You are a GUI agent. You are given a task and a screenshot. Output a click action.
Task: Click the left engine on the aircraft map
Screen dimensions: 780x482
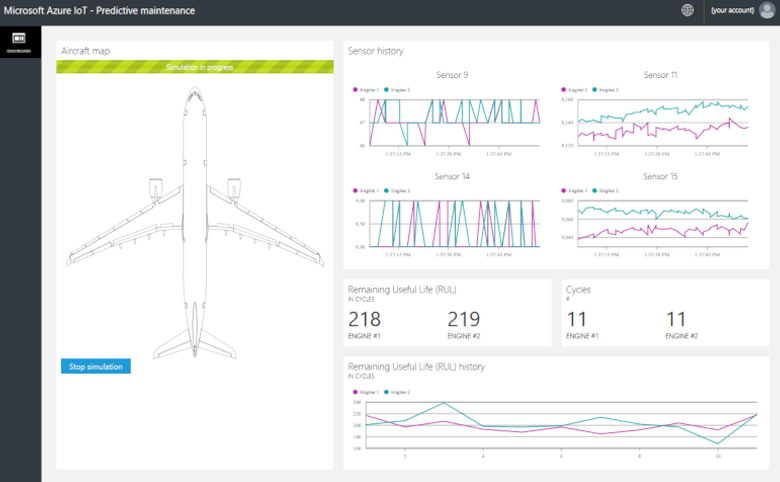click(155, 188)
